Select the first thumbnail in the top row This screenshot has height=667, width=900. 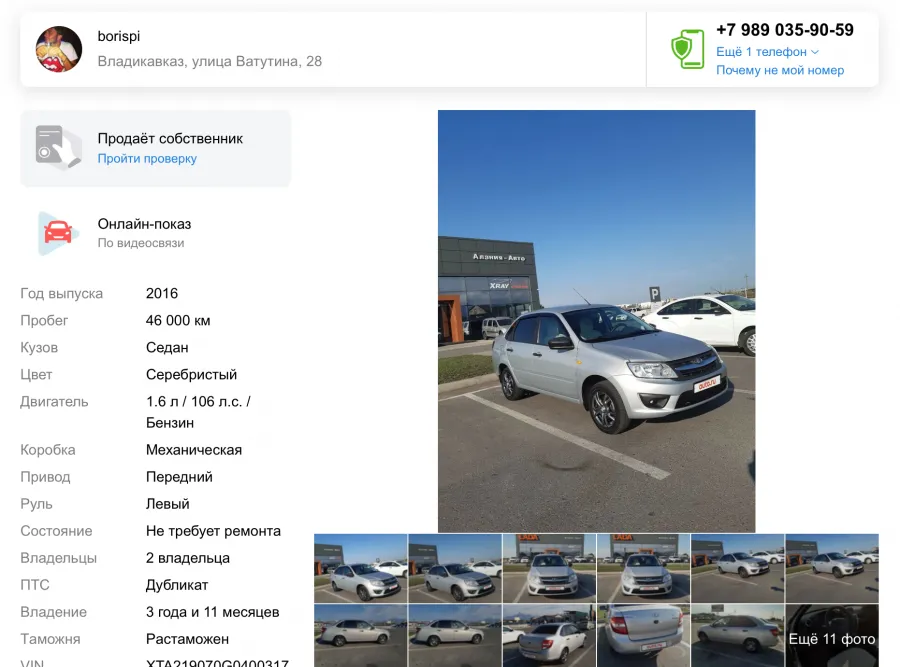[x=360, y=568]
